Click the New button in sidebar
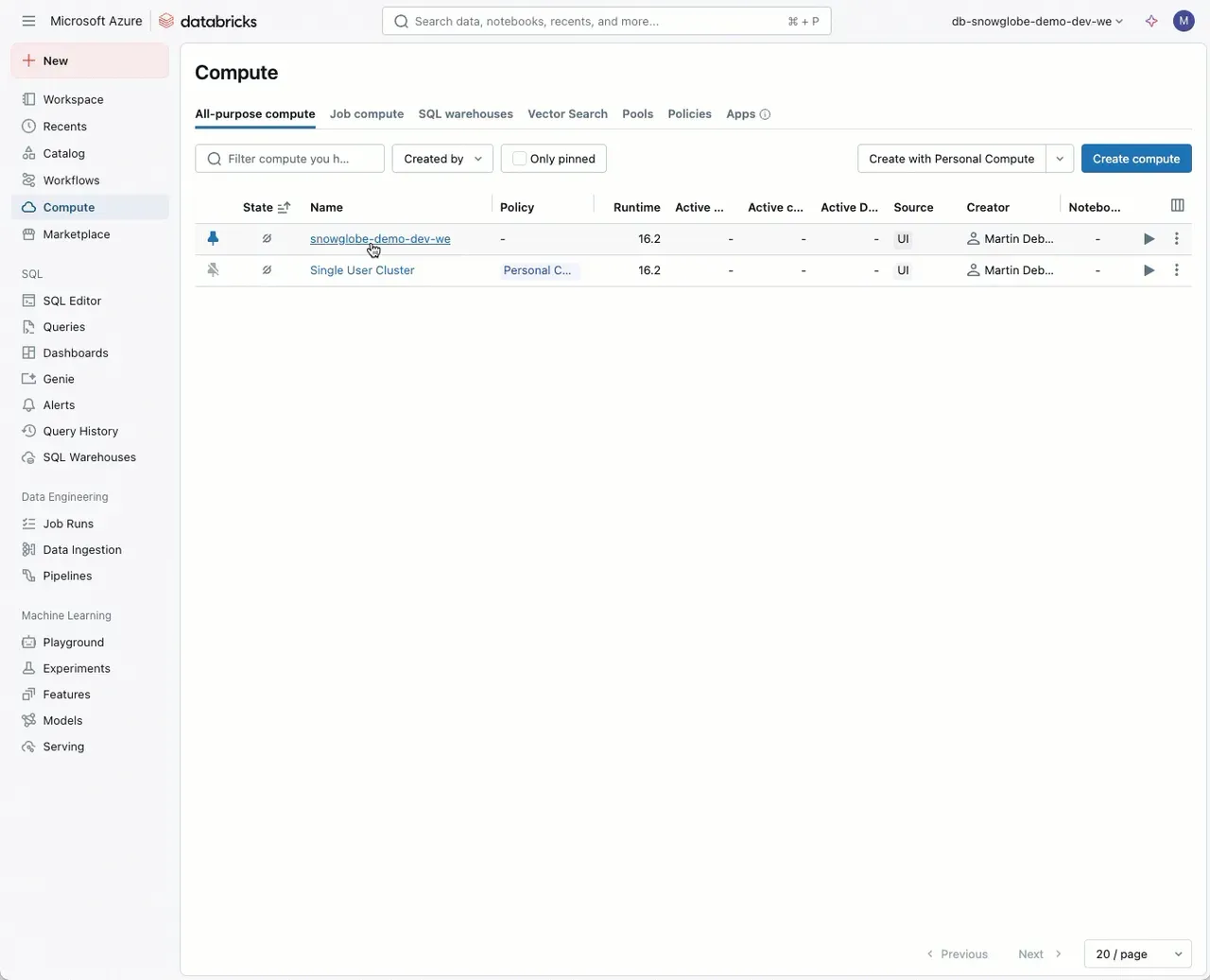 pyautogui.click(x=90, y=60)
